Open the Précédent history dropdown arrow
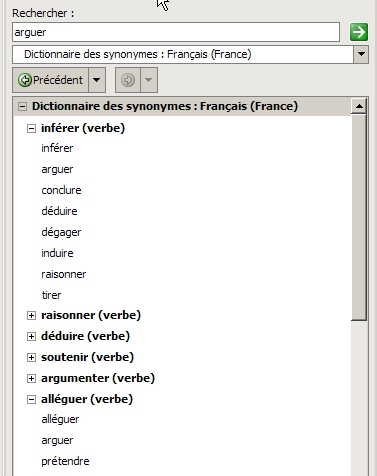Image resolution: width=377 pixels, height=476 pixels. [x=97, y=80]
